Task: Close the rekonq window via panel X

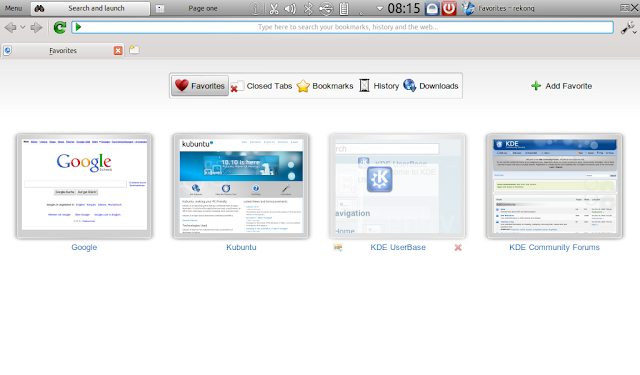Action: tap(635, 8)
